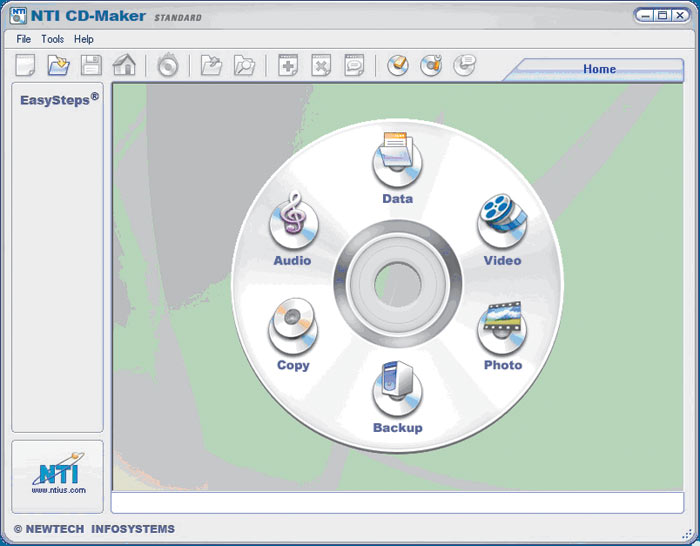Viewport: 700px width, 546px height.
Task: Start a Video disc project
Action: (x=502, y=221)
